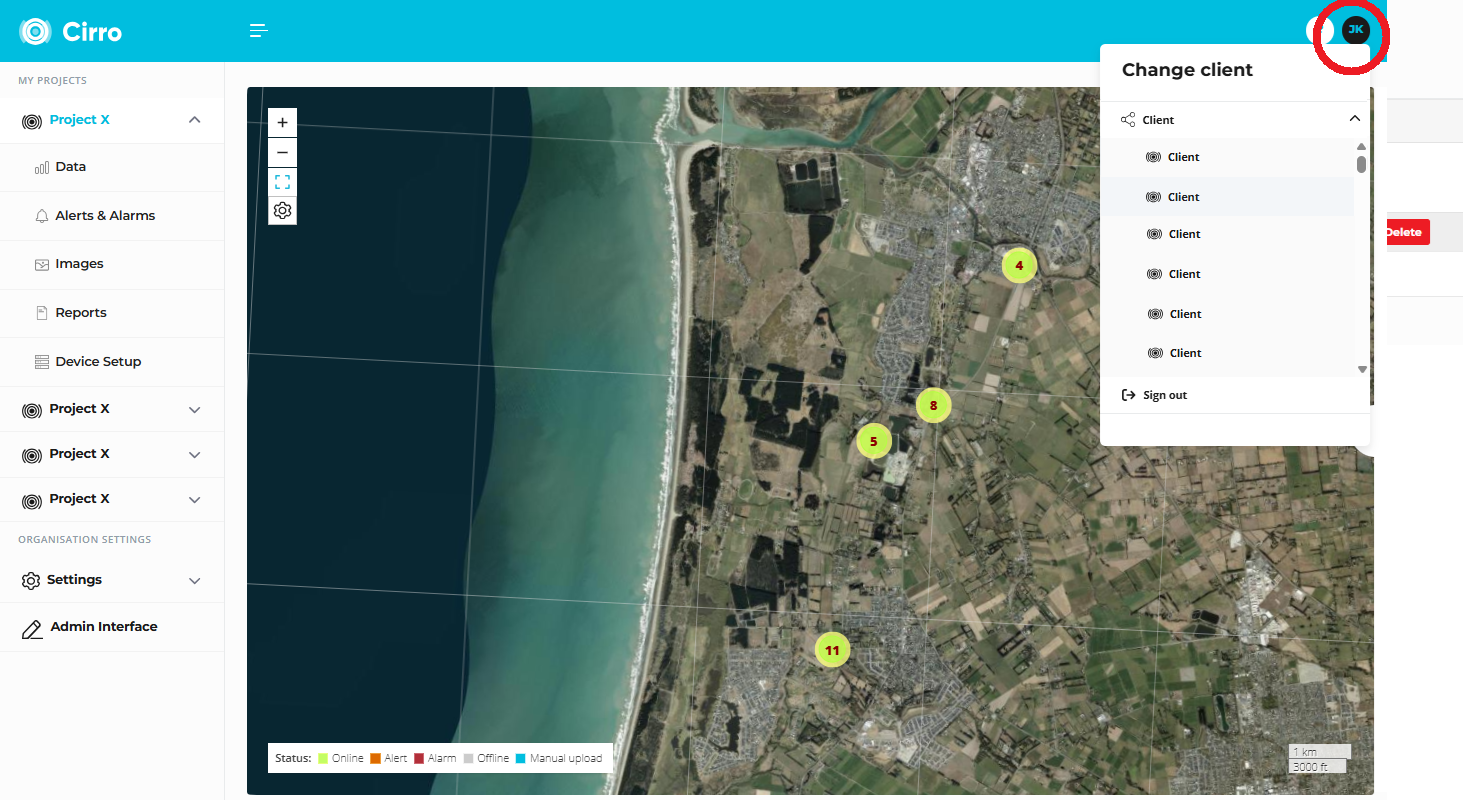Click the map cluster marker 8
1463x800 pixels.
pos(933,406)
